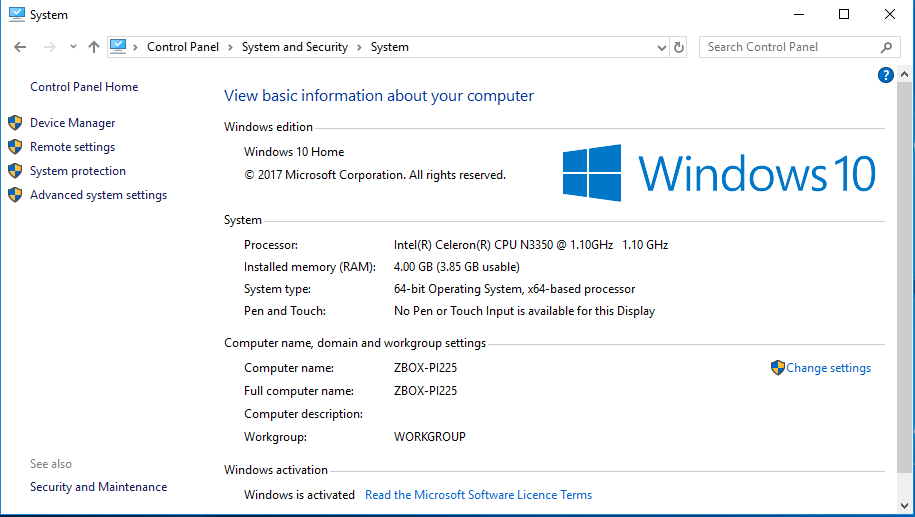Maximize the System window
The height and width of the screenshot is (517, 915).
(x=844, y=15)
